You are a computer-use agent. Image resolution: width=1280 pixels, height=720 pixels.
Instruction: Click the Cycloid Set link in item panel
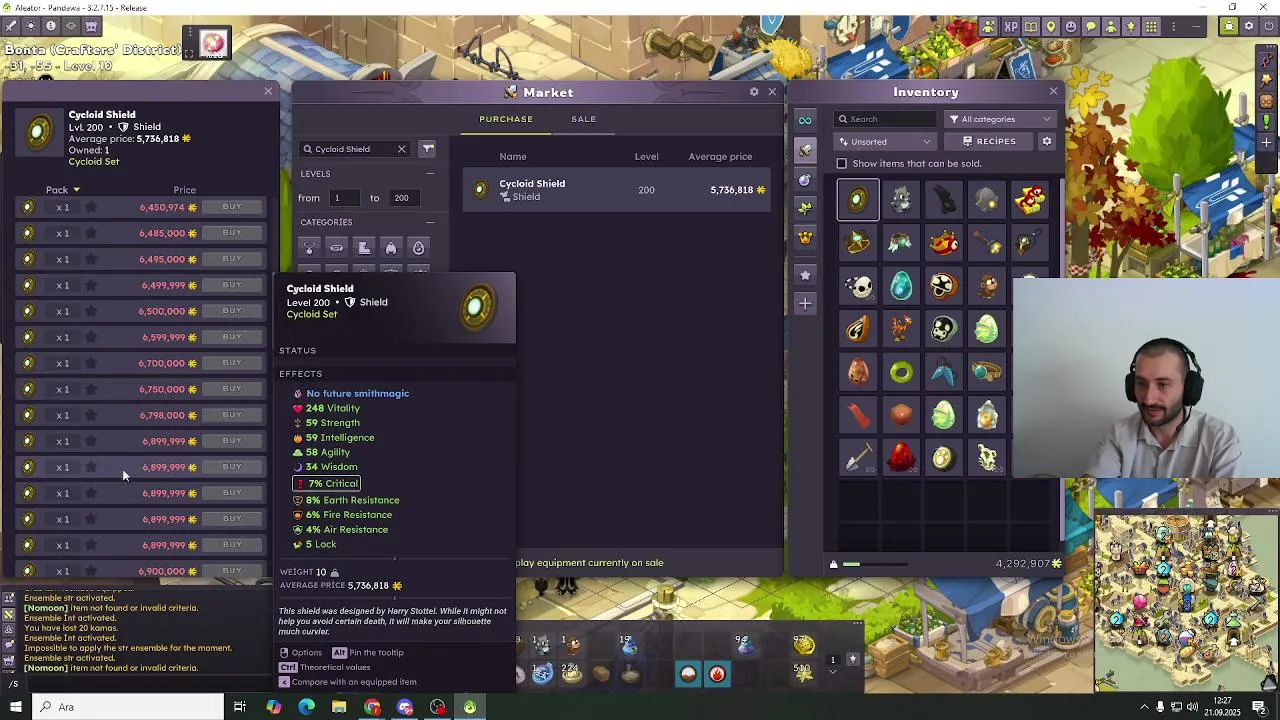94,162
